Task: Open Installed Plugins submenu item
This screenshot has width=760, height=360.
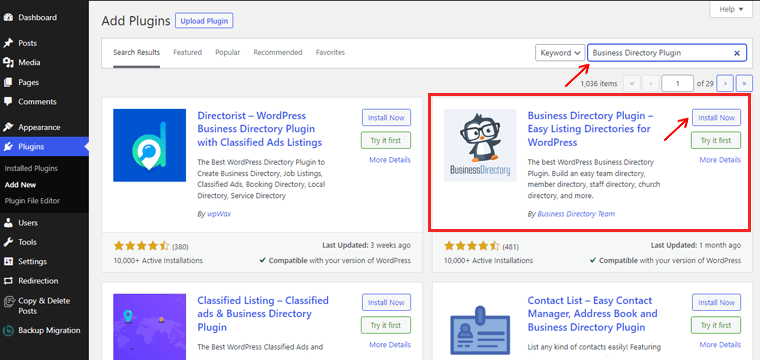Action: coord(31,169)
